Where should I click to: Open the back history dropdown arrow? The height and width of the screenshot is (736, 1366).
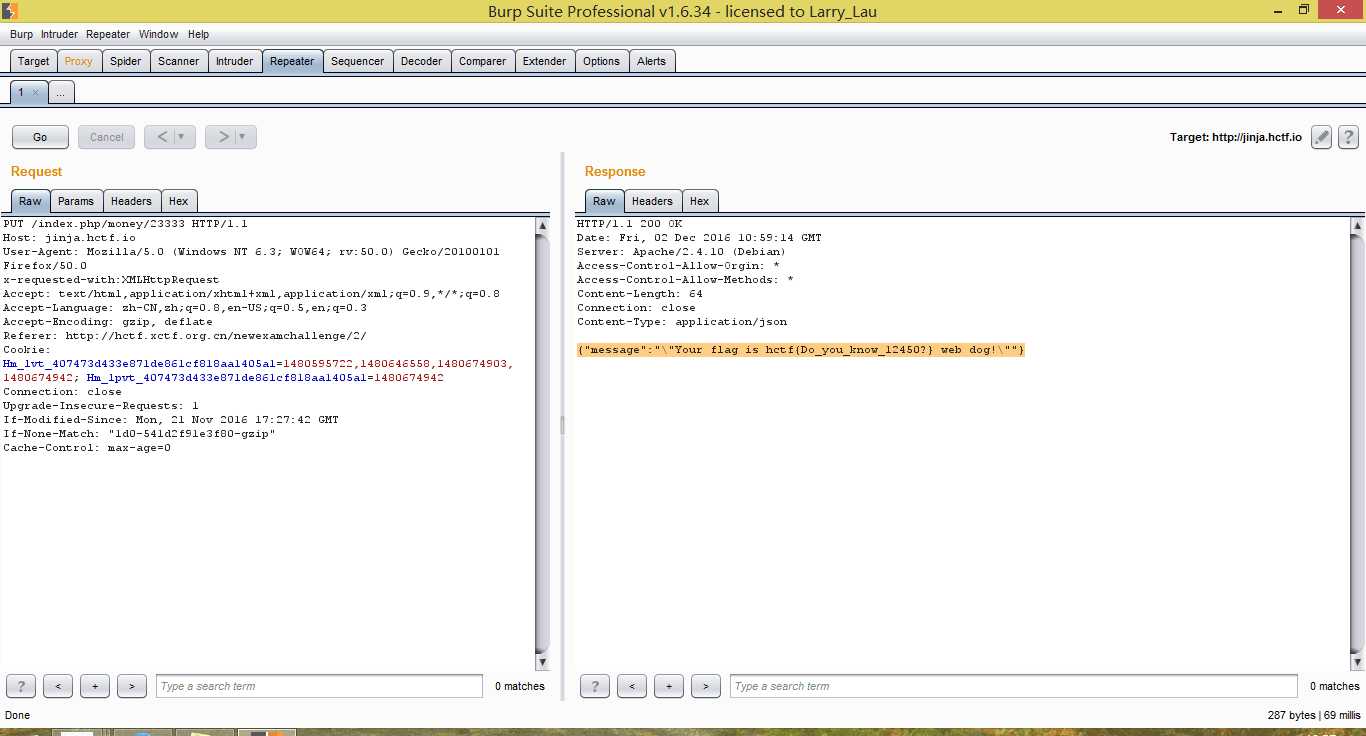coord(182,137)
